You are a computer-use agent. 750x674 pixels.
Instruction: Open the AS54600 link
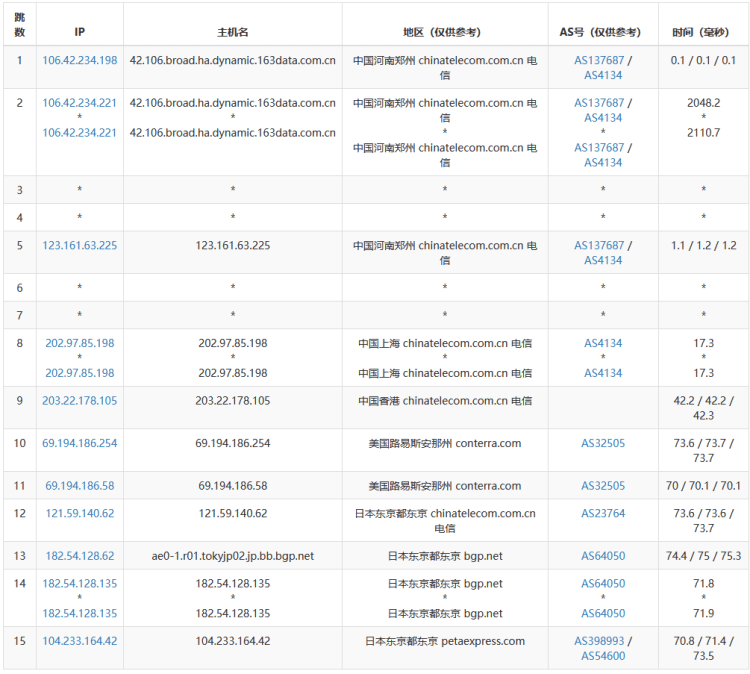point(603,656)
